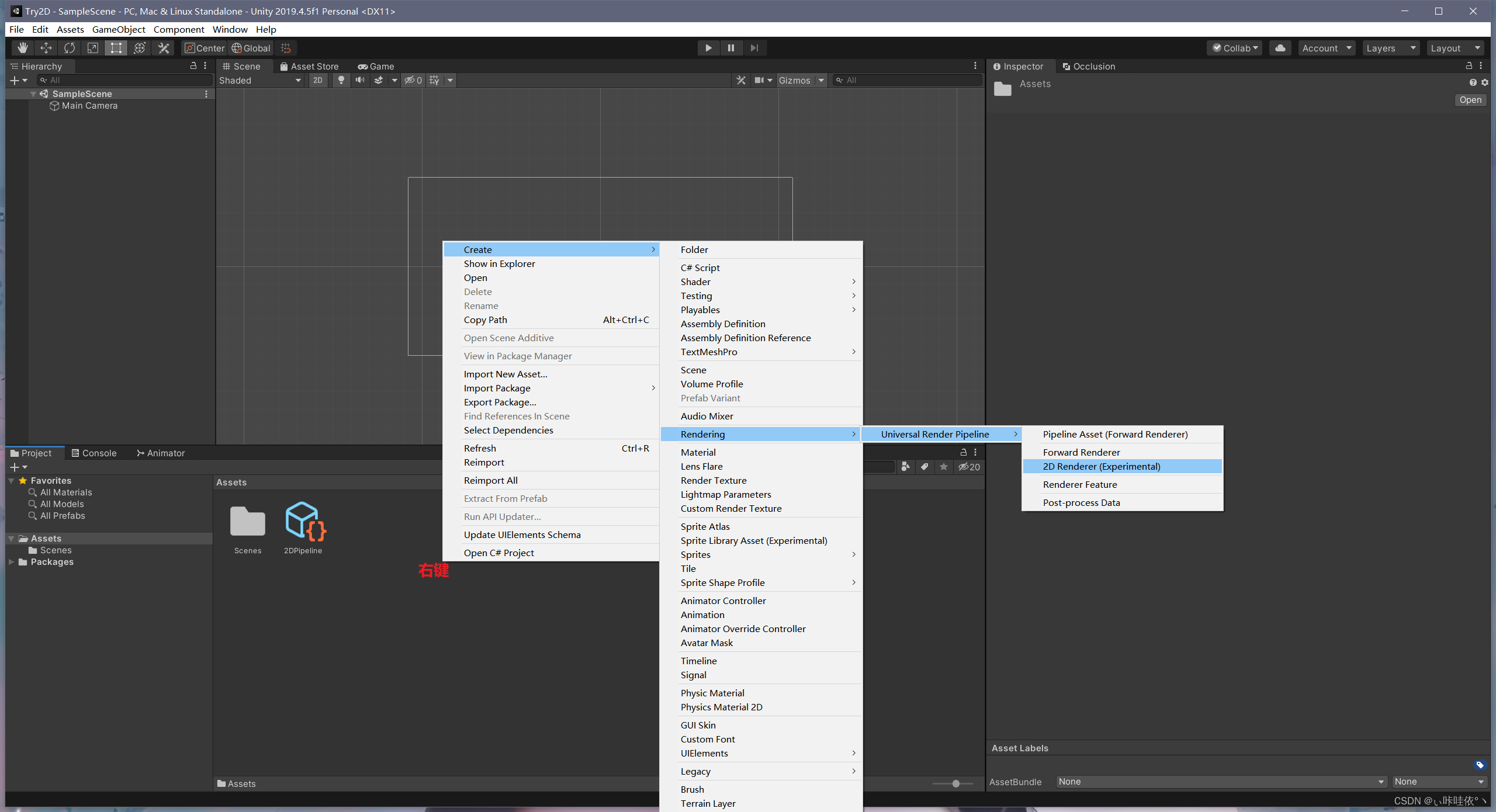Select the Transform tool
This screenshot has height=812, width=1496.
140,48
